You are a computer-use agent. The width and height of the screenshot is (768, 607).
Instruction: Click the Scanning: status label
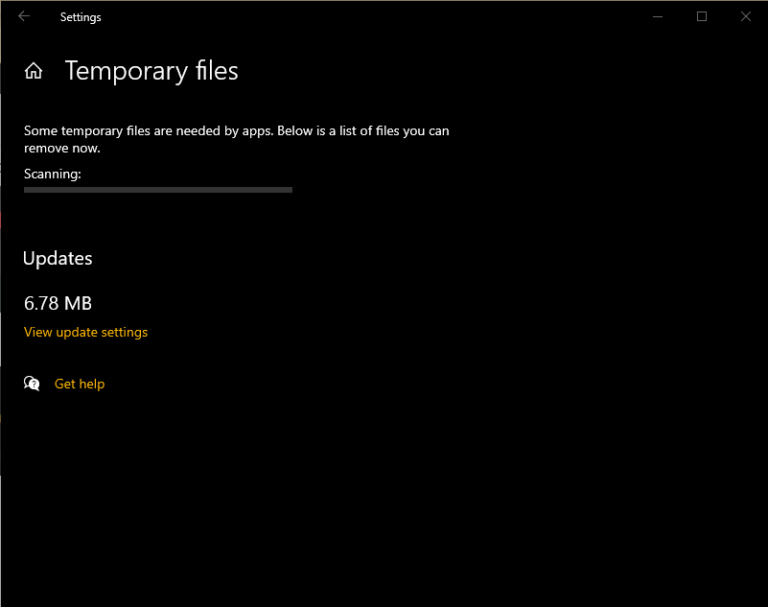pyautogui.click(x=52, y=174)
